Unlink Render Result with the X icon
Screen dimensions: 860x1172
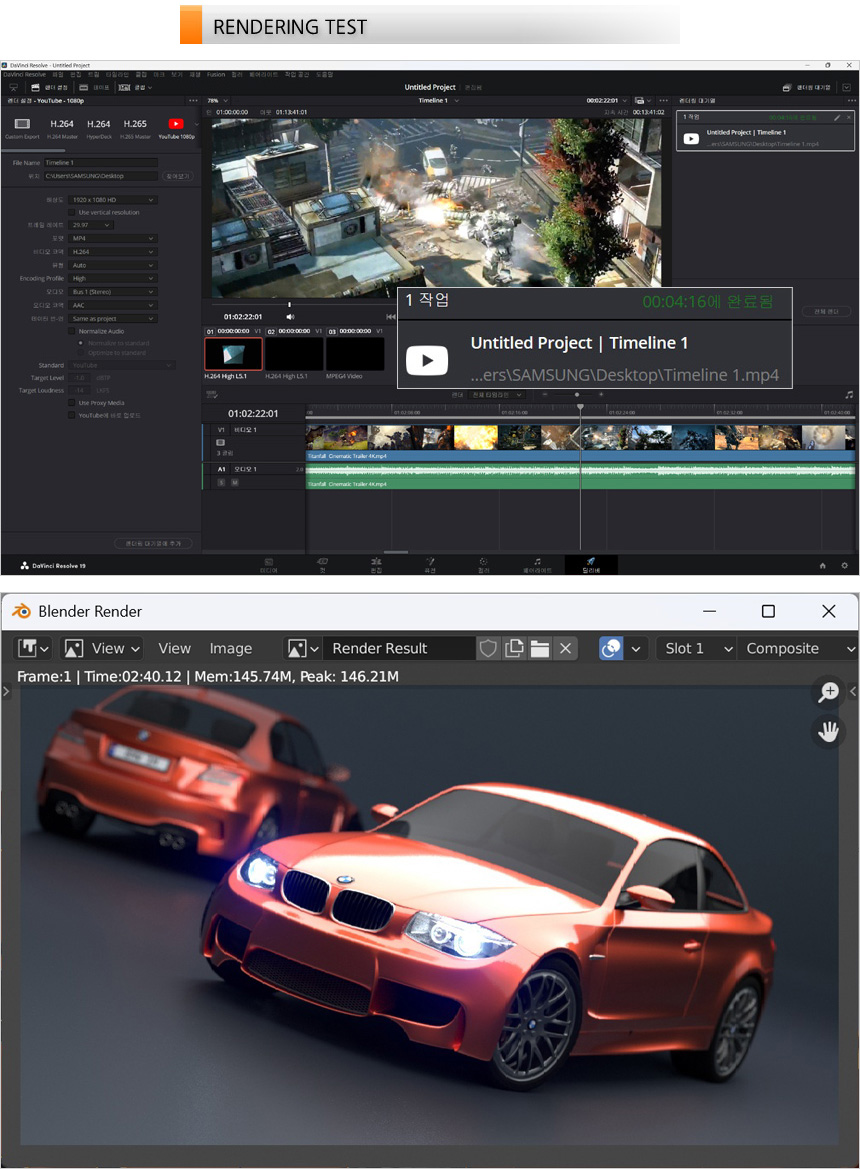coord(565,648)
